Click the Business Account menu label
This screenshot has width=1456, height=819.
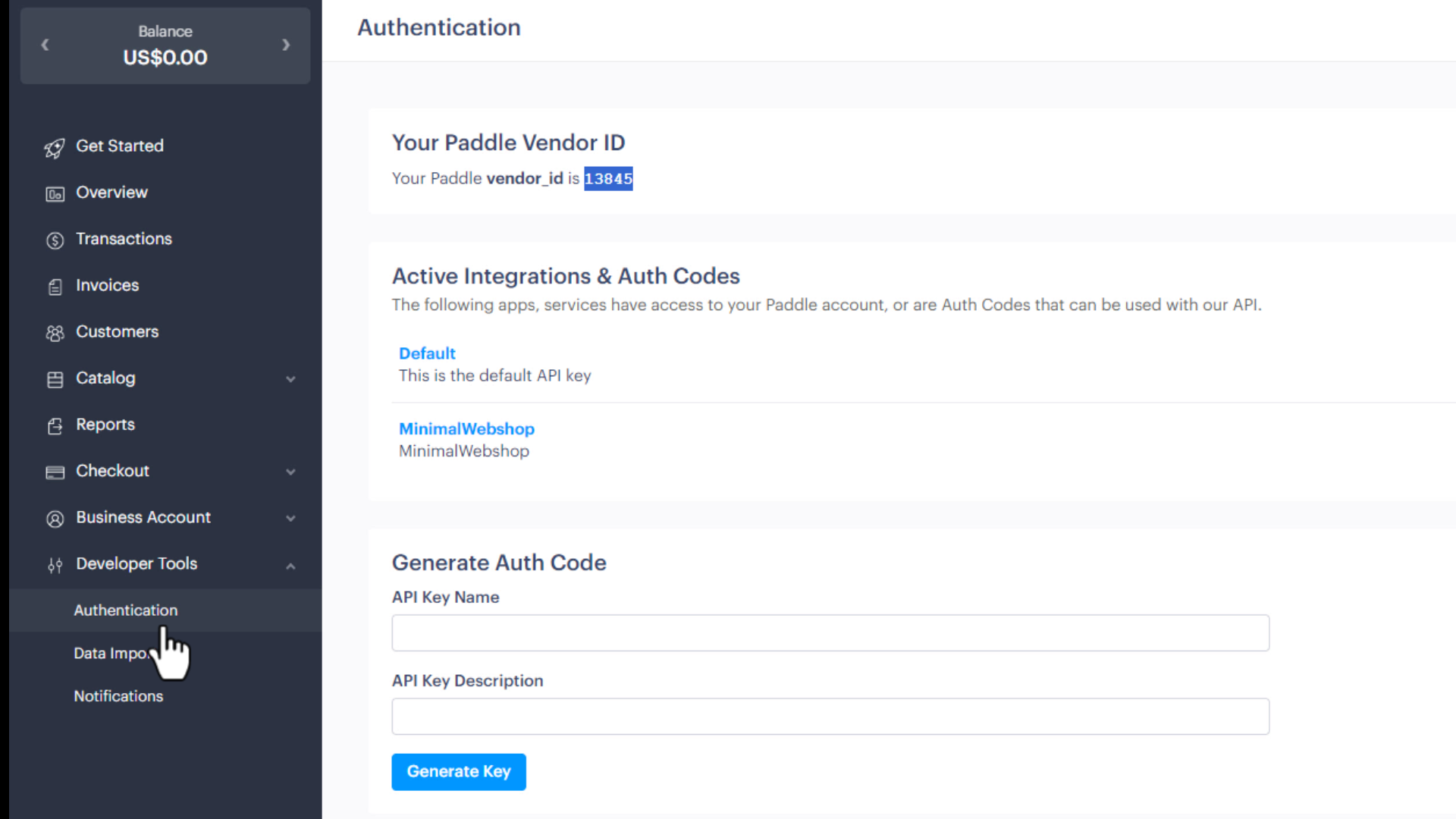[x=143, y=517]
